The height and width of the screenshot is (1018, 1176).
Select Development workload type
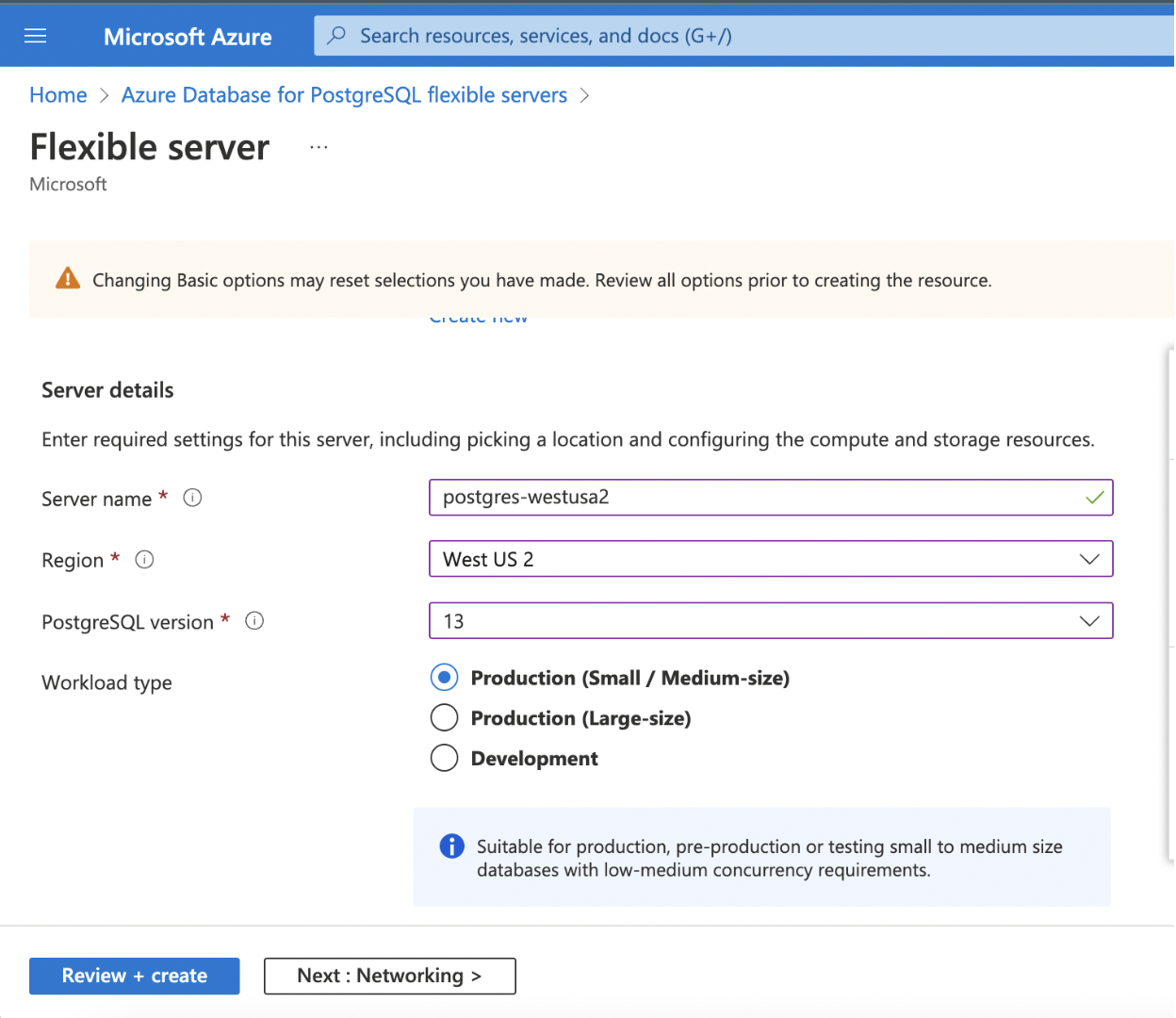click(444, 758)
